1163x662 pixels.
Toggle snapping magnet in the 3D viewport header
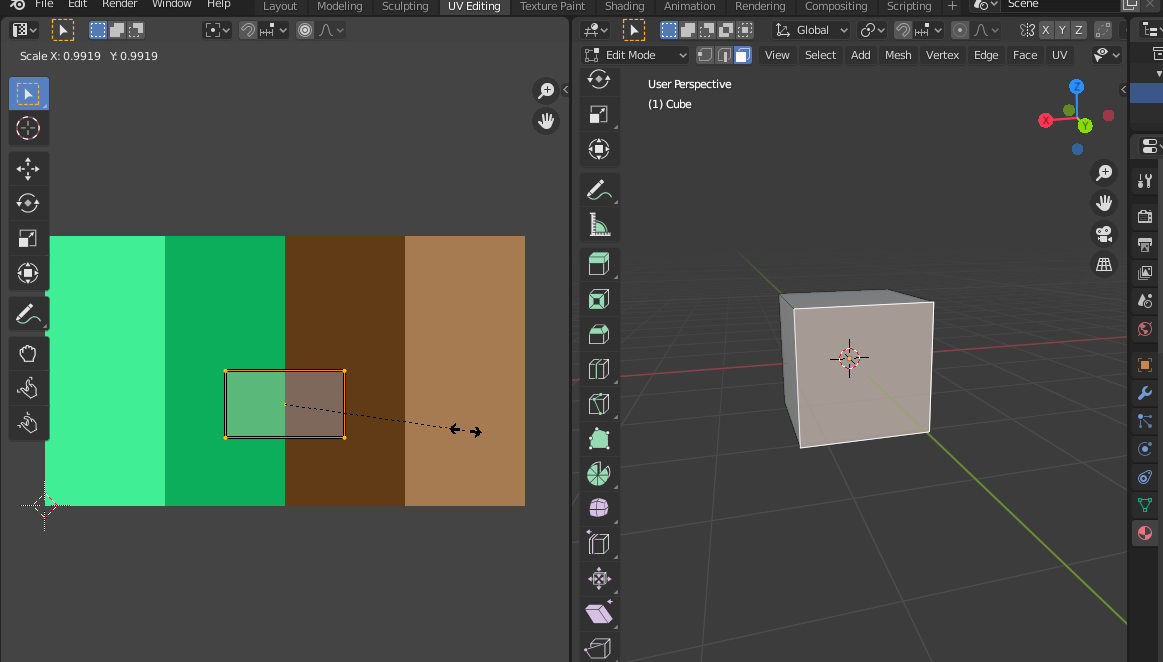pyautogui.click(x=903, y=30)
